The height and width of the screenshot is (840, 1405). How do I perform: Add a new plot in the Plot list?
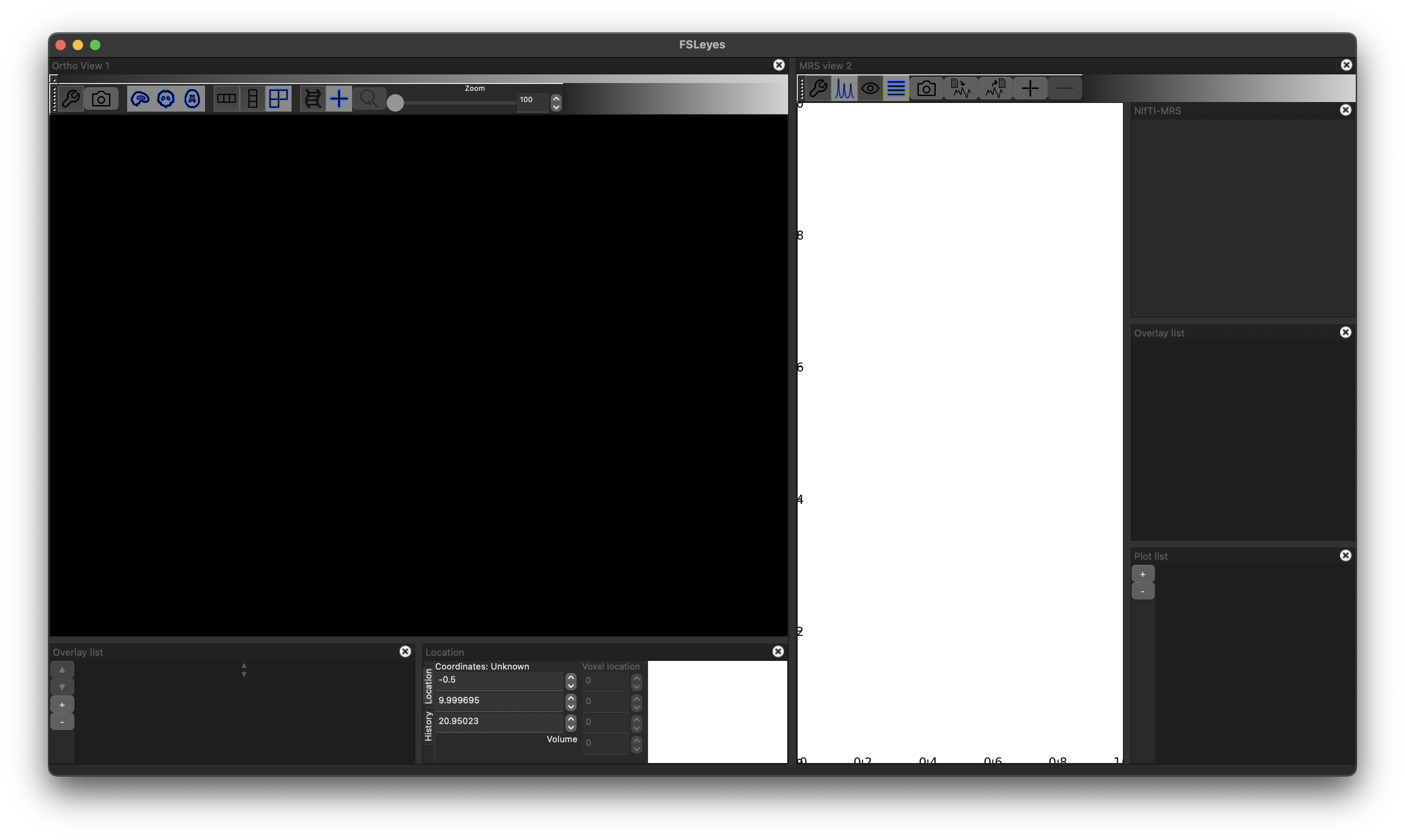click(1143, 574)
